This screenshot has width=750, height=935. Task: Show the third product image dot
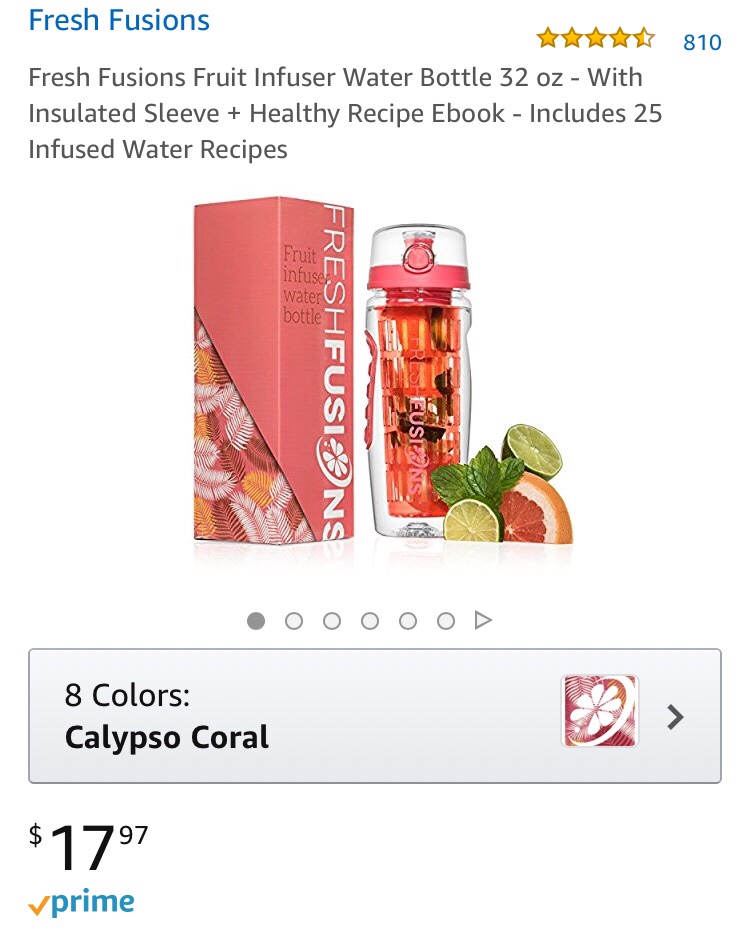coord(332,621)
